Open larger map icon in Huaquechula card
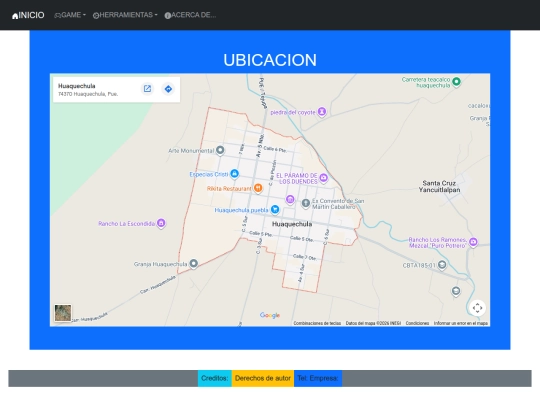 tap(147, 89)
